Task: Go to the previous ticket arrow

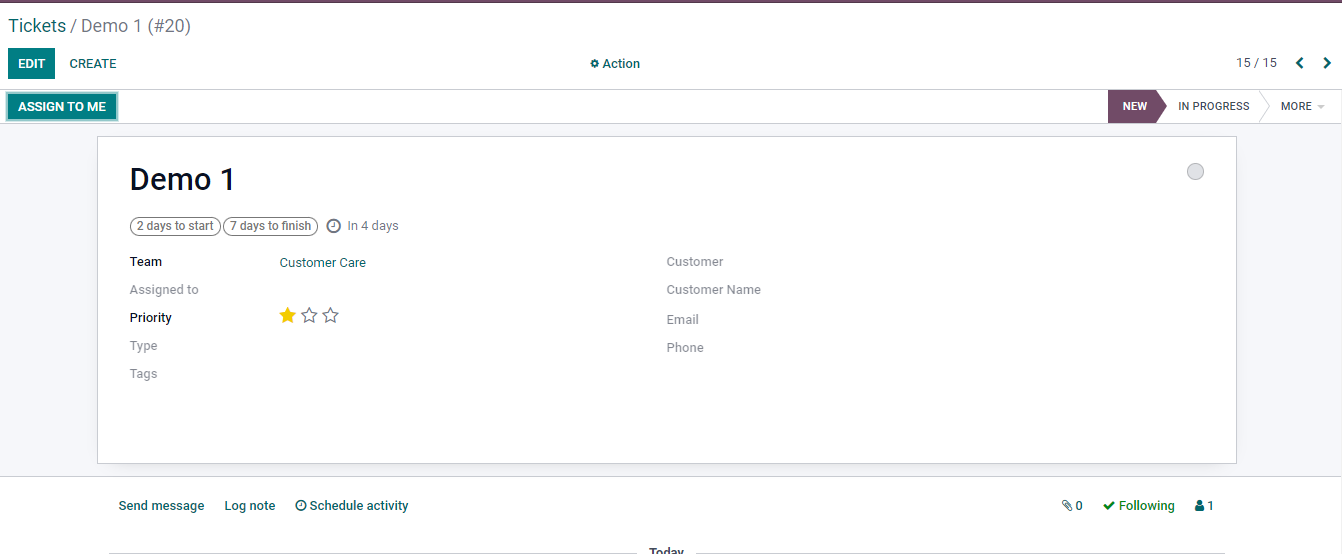Action: pos(1300,63)
